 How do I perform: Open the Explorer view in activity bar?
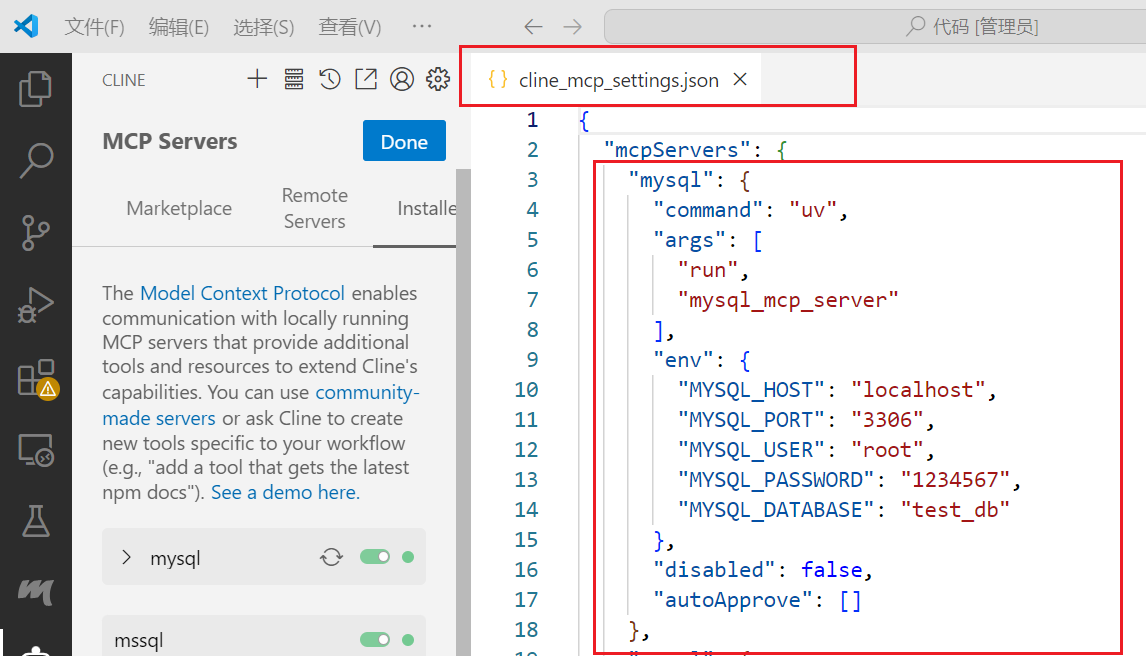click(35, 89)
